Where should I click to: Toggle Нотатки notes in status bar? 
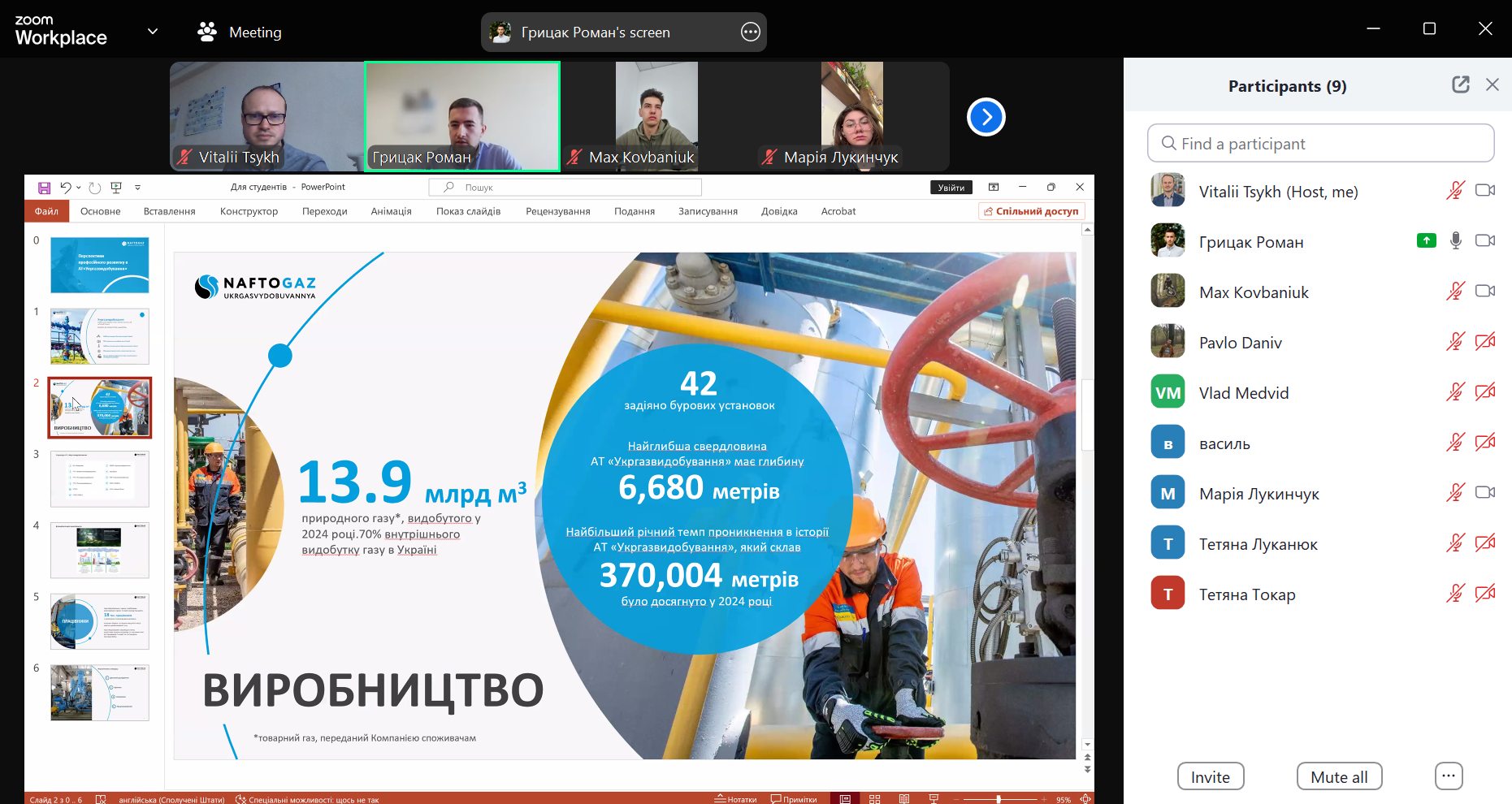(735, 799)
